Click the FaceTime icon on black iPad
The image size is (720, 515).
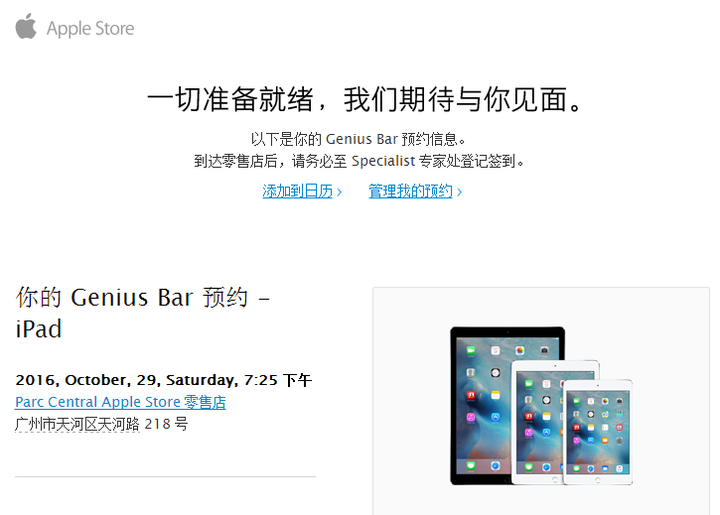pyautogui.click(x=471, y=351)
